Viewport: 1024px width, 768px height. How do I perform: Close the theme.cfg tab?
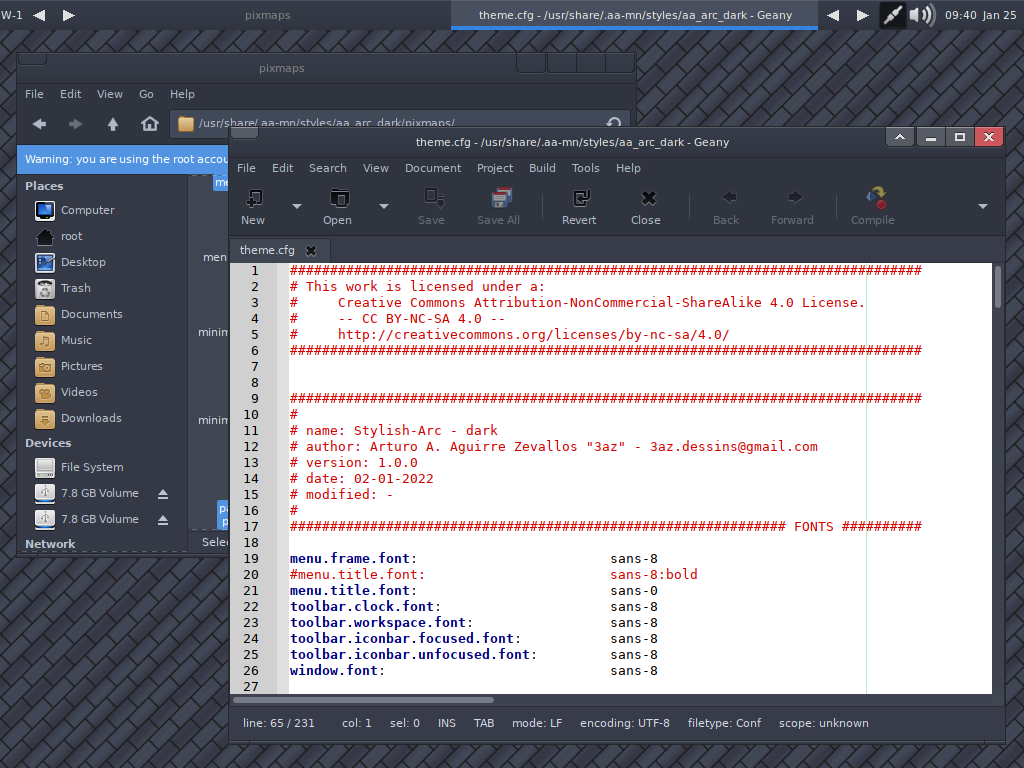click(311, 250)
